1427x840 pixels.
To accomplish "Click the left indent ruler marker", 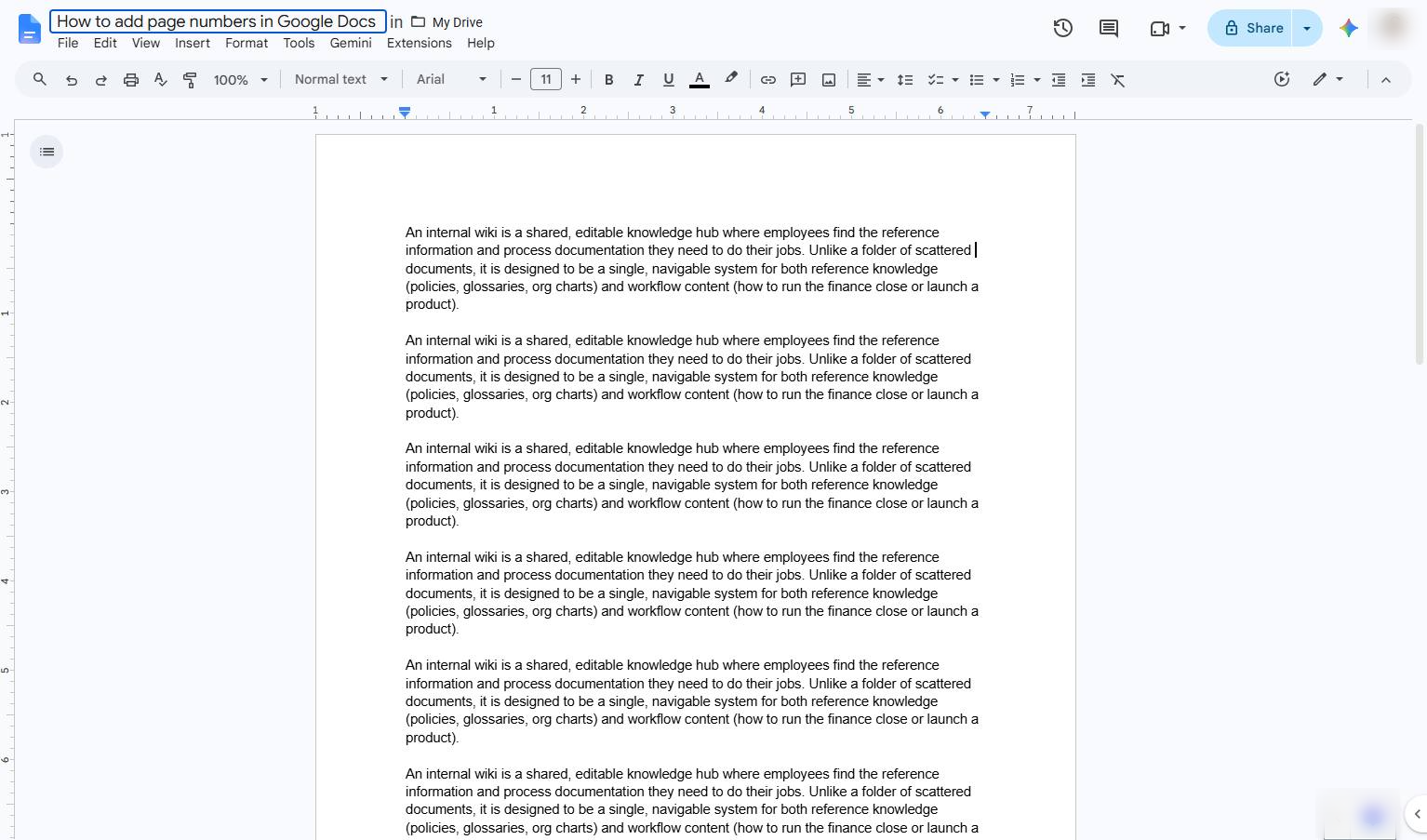I will pos(405,112).
